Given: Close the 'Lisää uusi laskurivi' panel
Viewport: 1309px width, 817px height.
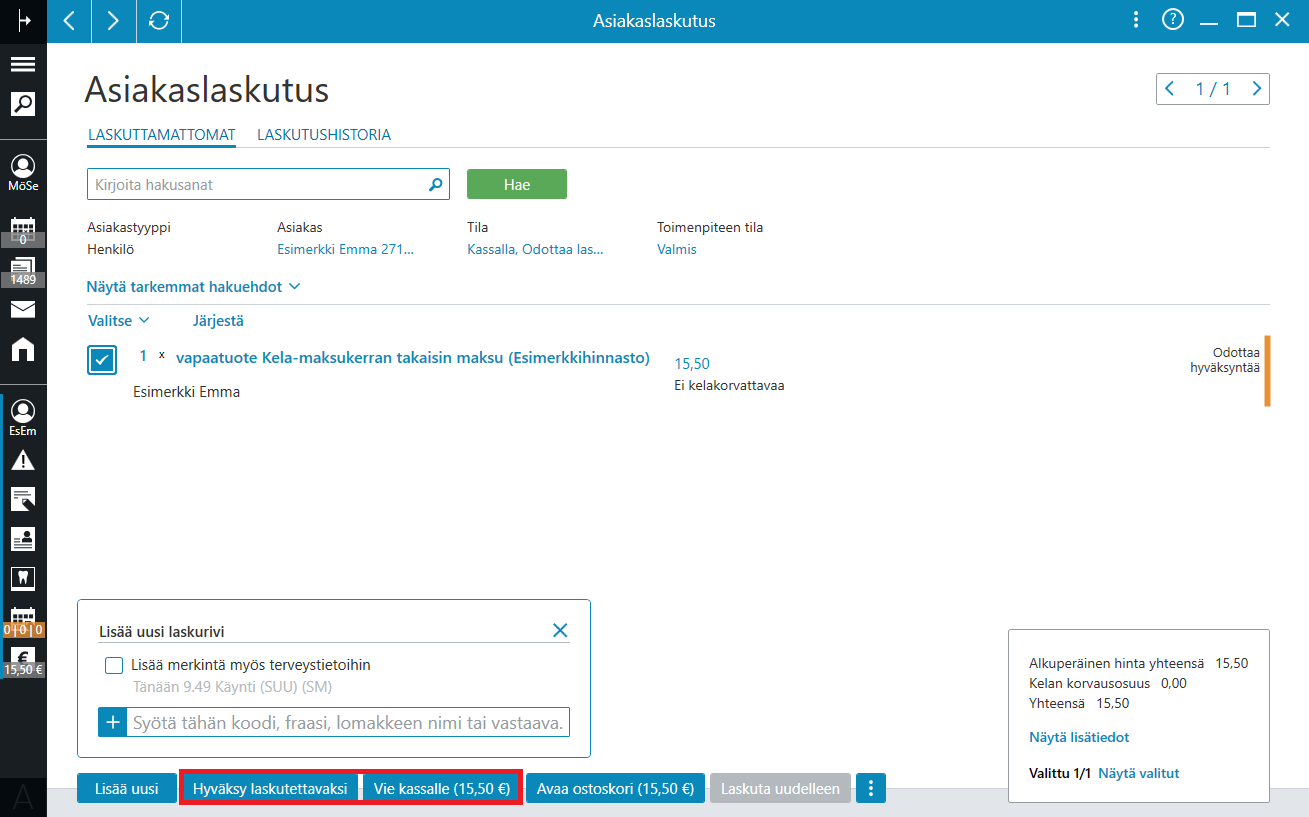Looking at the screenshot, I should click(560, 630).
